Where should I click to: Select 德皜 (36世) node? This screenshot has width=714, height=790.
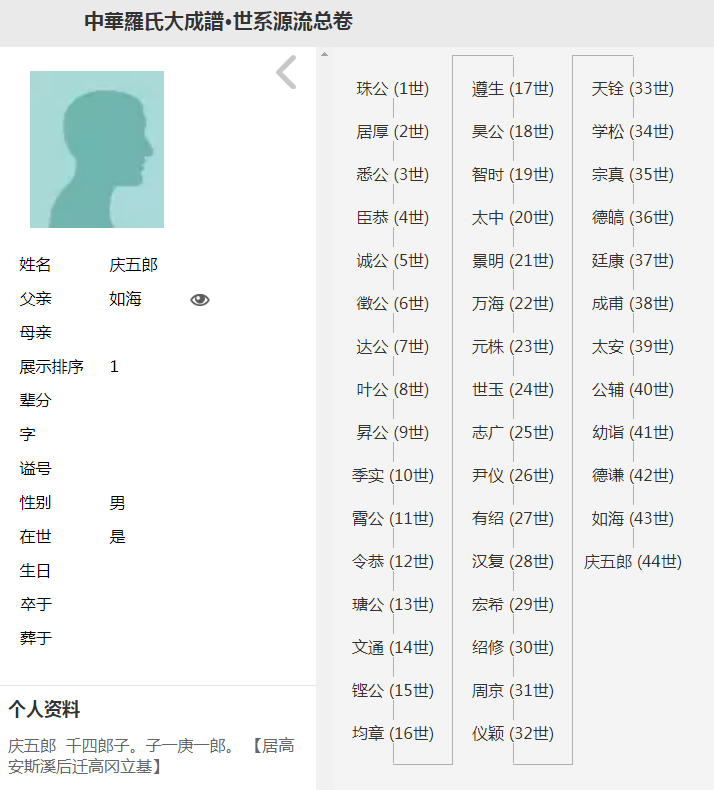[632, 218]
